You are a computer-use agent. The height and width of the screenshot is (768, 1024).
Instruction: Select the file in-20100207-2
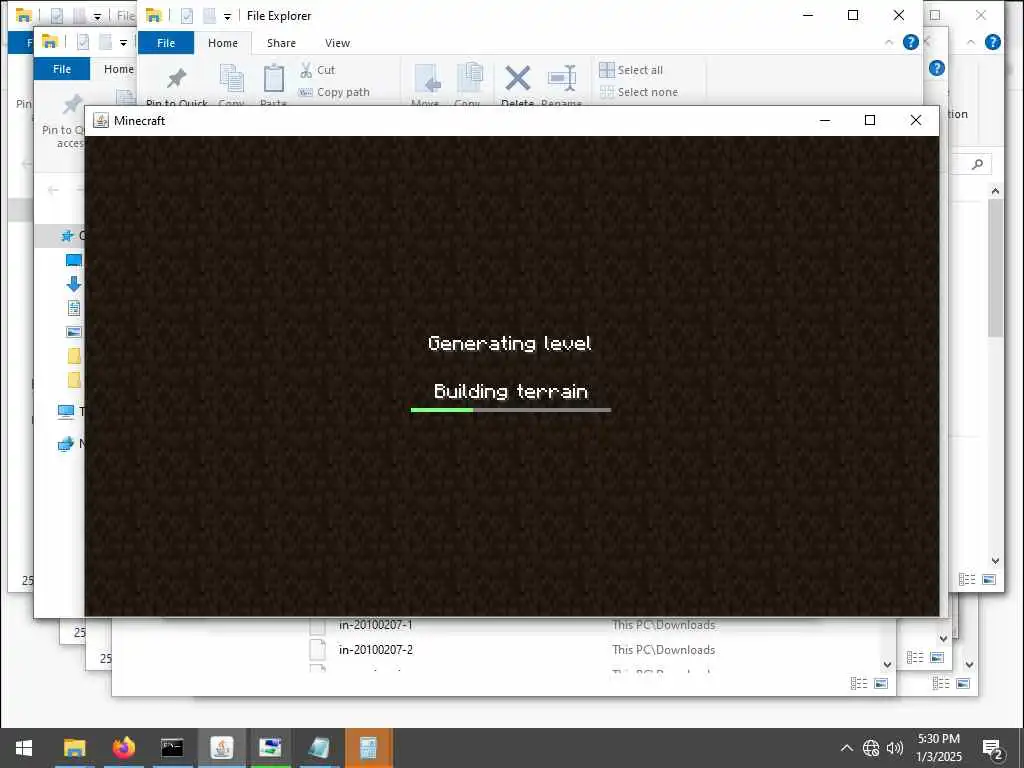(x=376, y=650)
